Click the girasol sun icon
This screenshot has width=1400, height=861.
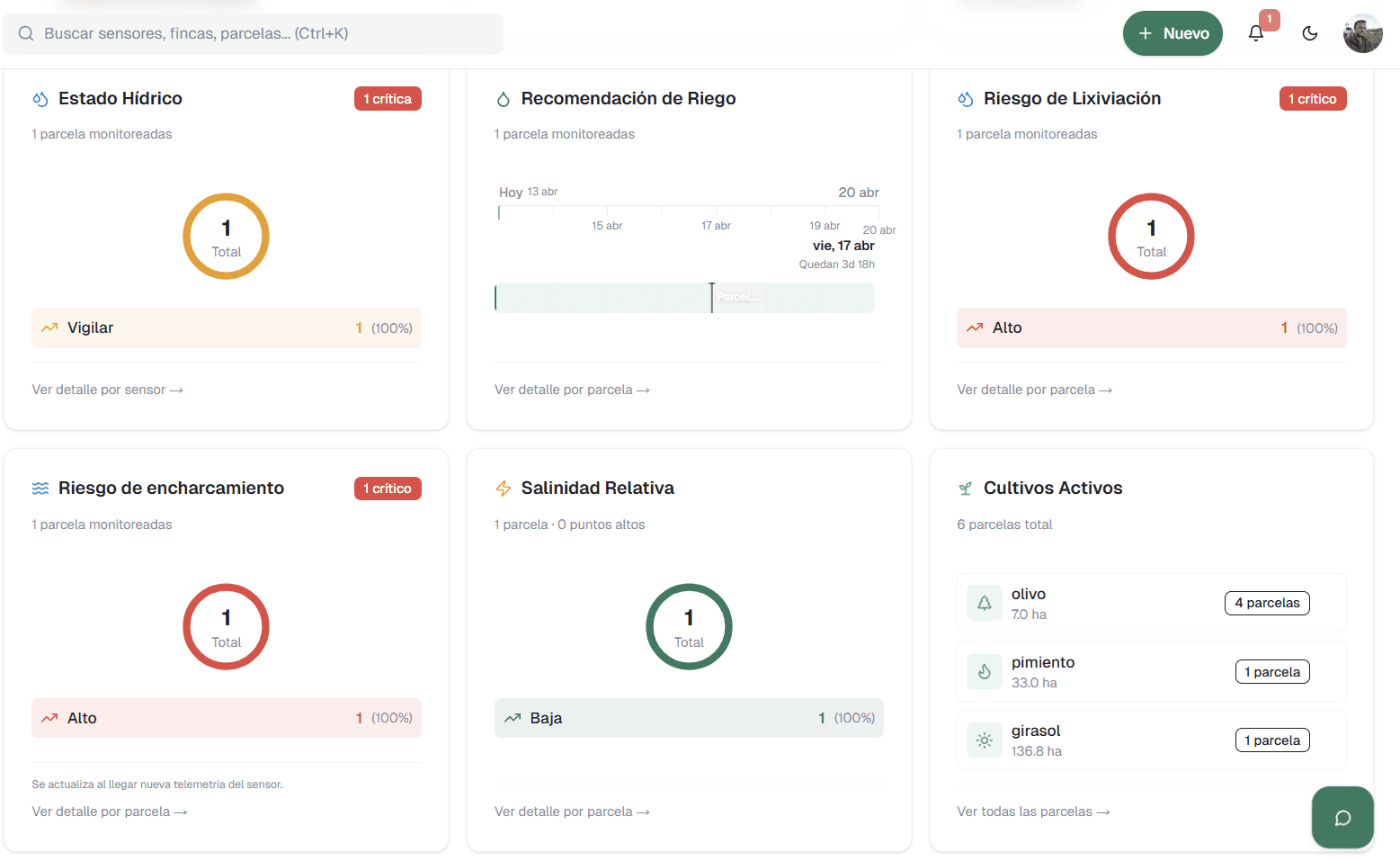(x=985, y=740)
